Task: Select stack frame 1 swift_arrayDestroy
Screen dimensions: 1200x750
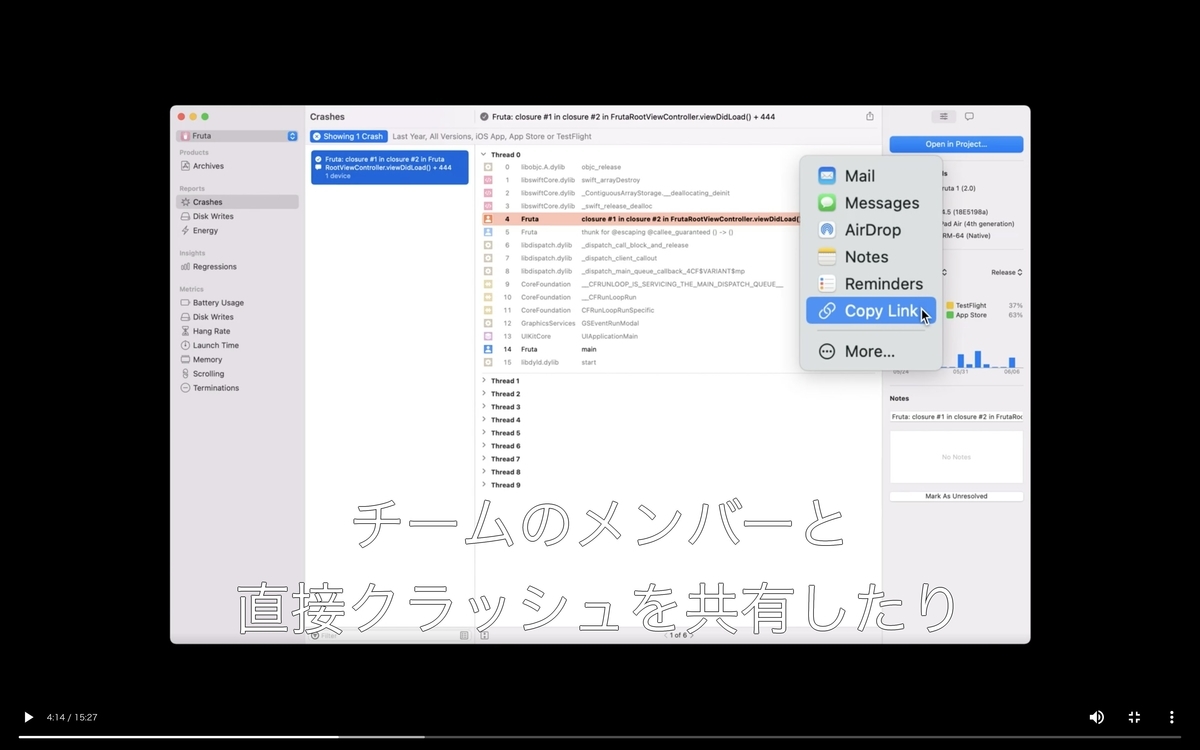Action: [x=640, y=180]
